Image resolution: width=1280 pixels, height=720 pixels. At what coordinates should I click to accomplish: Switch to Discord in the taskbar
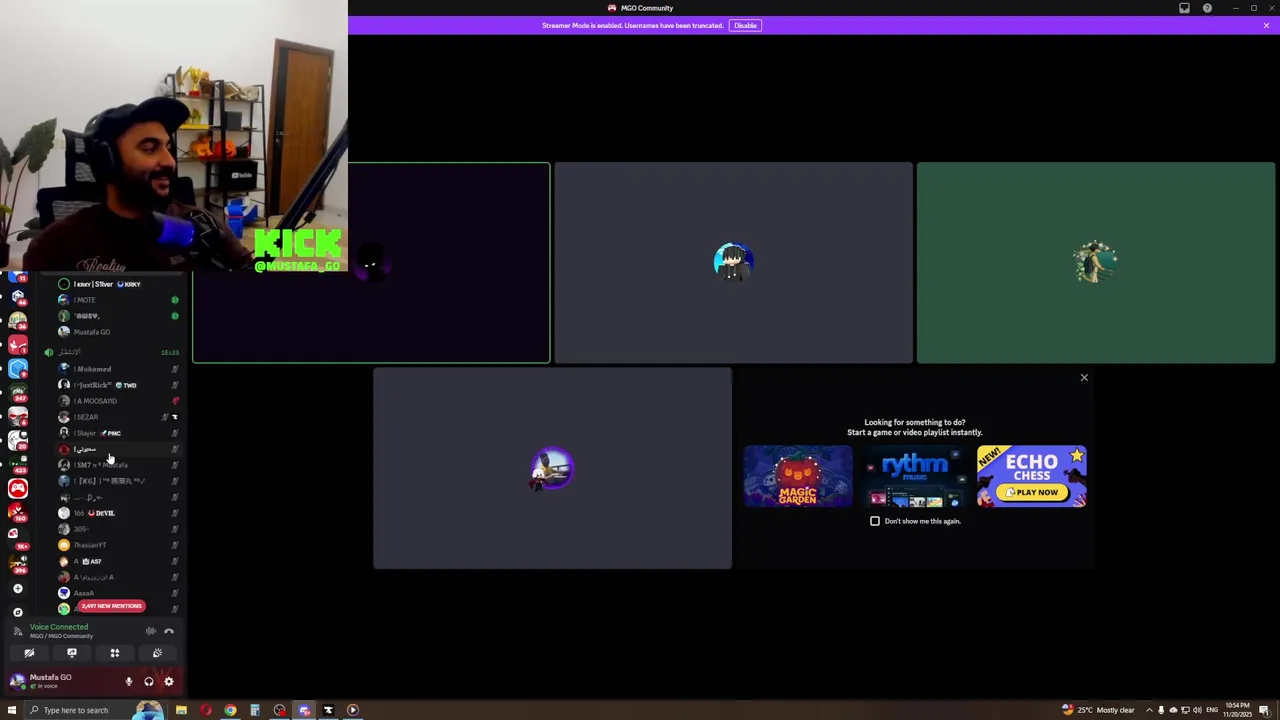(304, 710)
